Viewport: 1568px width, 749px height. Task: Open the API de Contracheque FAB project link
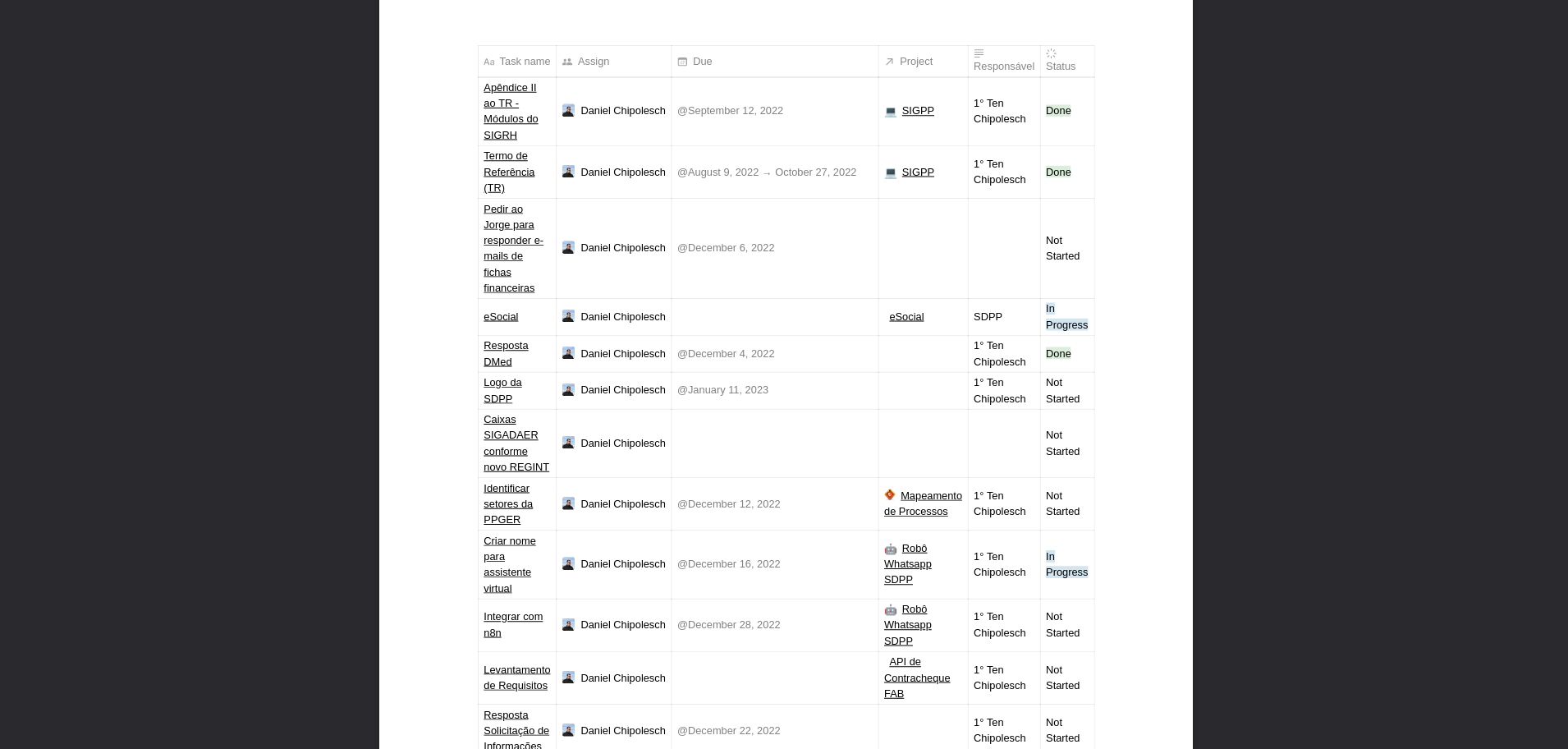pyautogui.click(x=916, y=678)
